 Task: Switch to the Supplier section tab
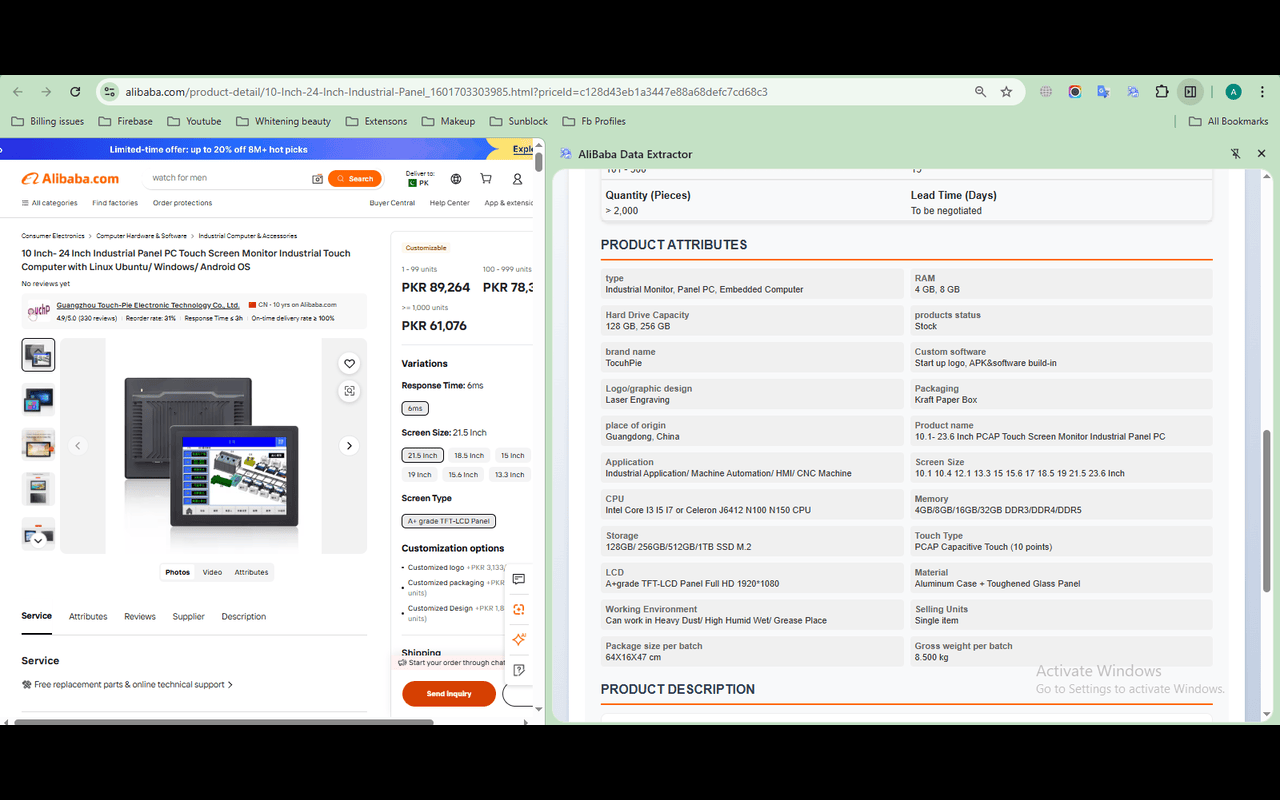coord(188,616)
